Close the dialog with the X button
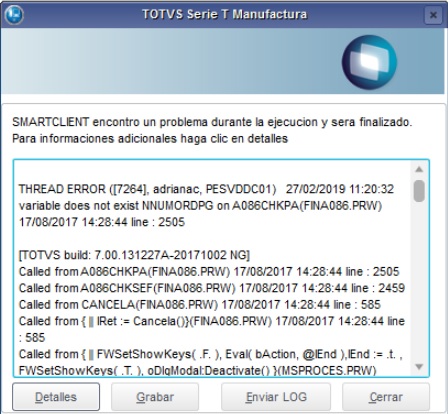This screenshot has height=414, width=448. tap(433, 15)
